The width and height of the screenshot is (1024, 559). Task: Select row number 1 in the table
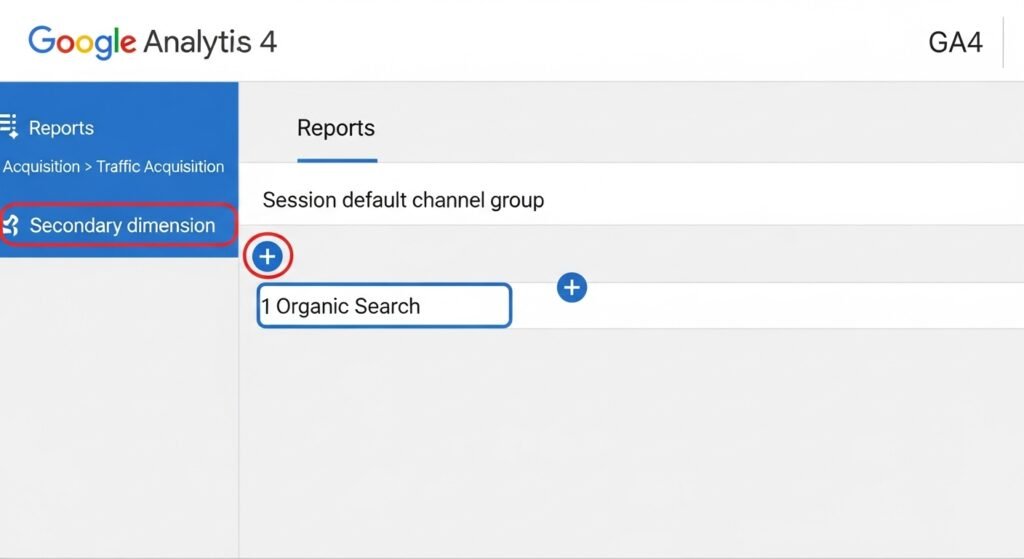click(x=265, y=306)
